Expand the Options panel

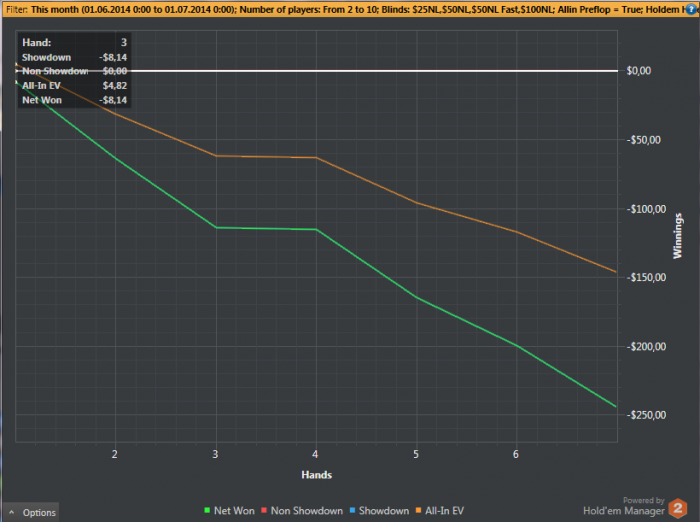pos(31,512)
